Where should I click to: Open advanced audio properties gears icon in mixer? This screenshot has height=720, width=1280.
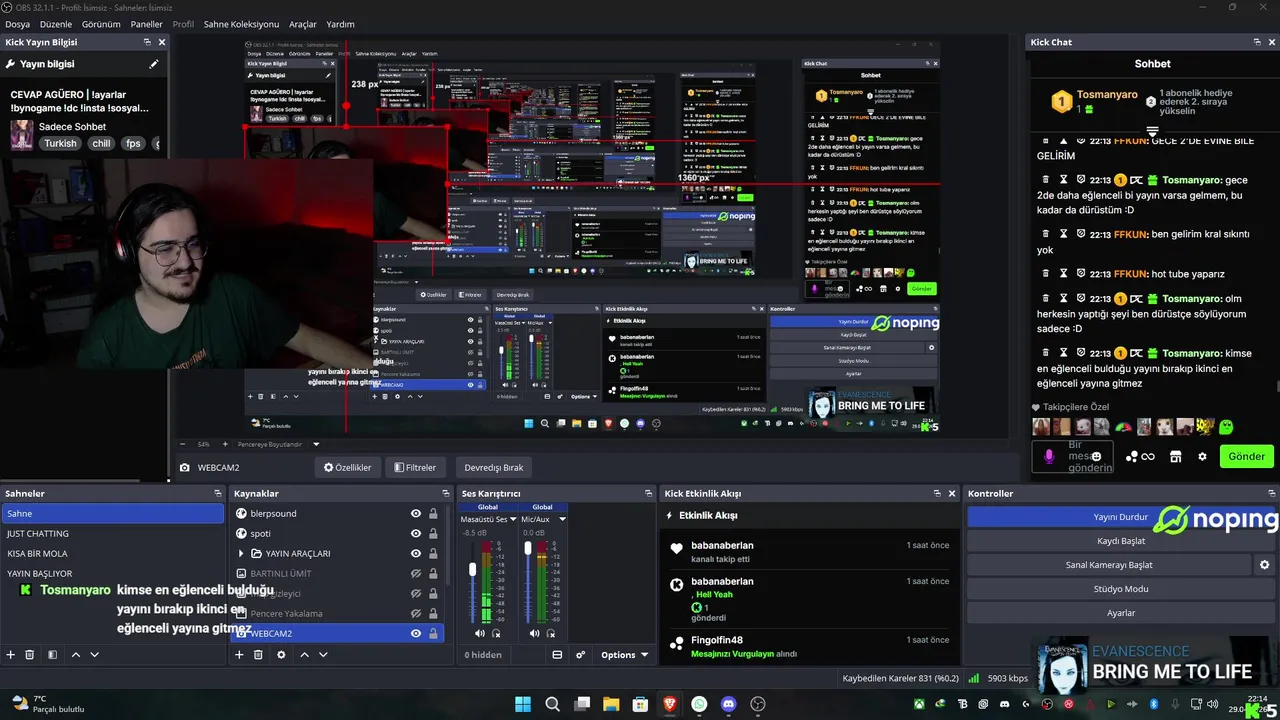pyautogui.click(x=580, y=655)
